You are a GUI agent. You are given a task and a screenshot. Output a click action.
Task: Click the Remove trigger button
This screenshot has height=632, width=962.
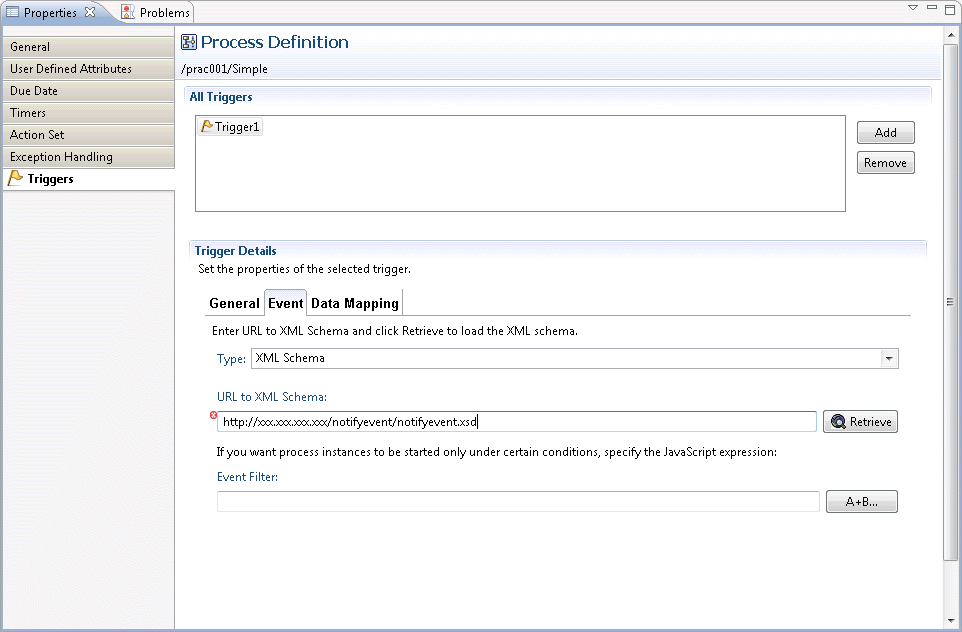(885, 163)
